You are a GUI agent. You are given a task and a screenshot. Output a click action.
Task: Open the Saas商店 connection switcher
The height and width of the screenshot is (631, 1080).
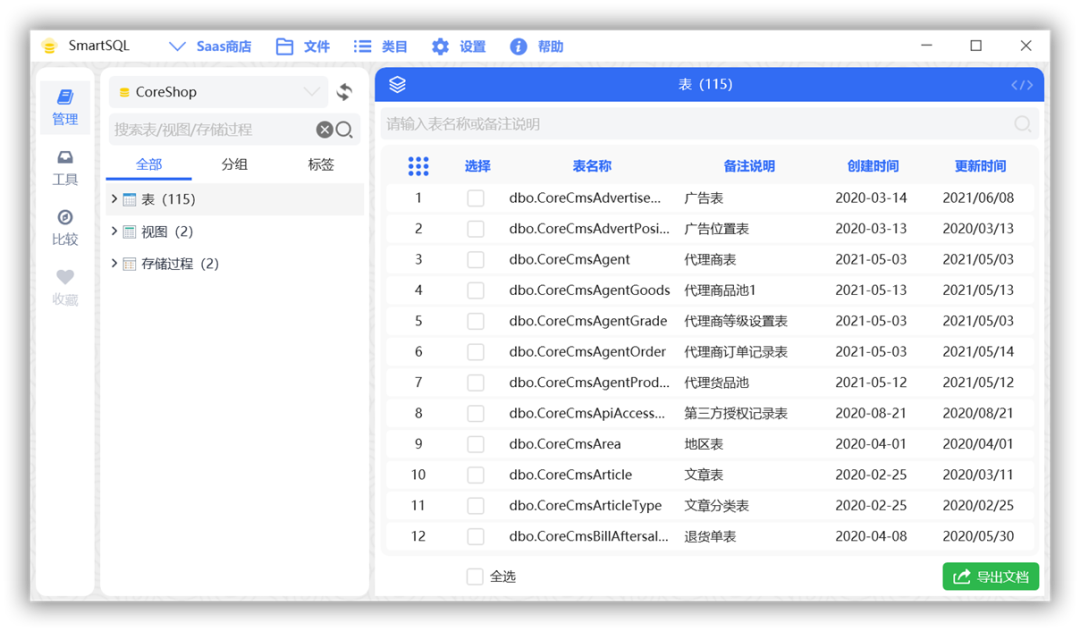pyautogui.click(x=210, y=47)
